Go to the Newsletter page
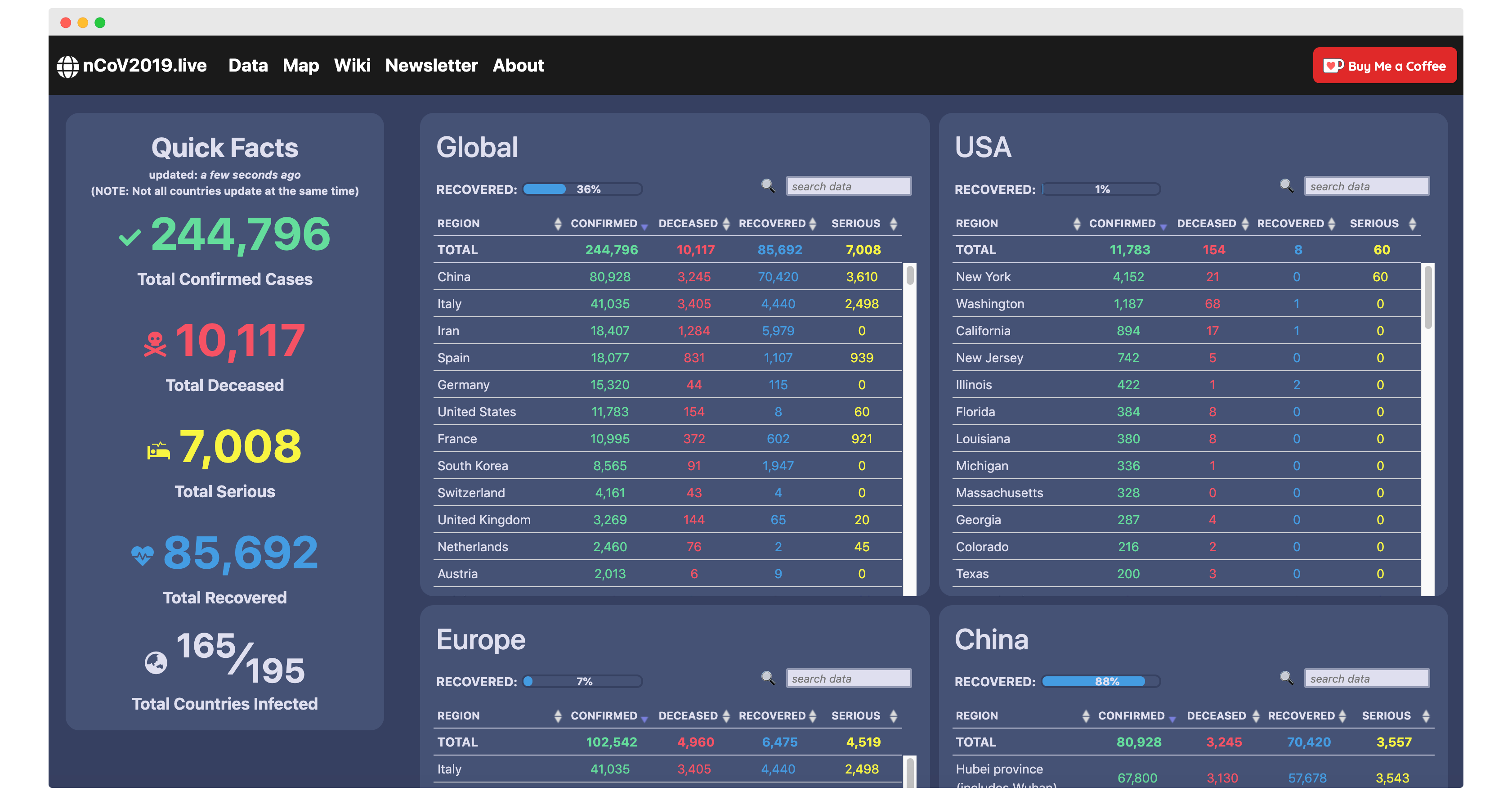The width and height of the screenshot is (1512, 796). pyautogui.click(x=431, y=65)
